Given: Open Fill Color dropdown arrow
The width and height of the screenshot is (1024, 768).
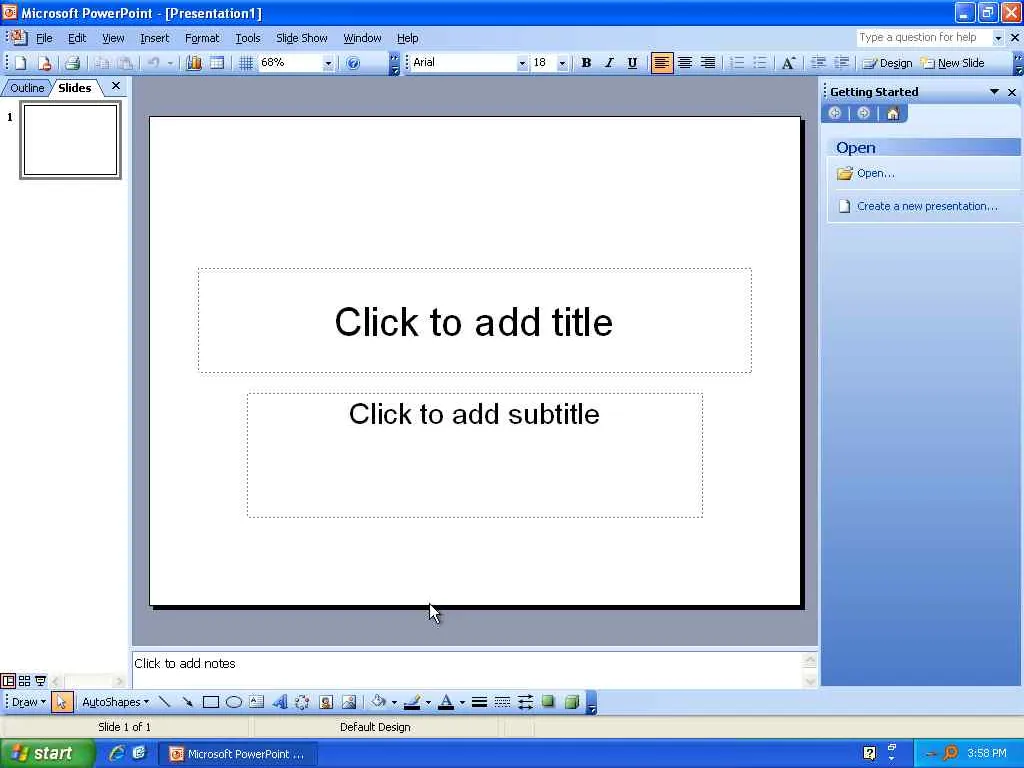Looking at the screenshot, I should click(x=394, y=703).
